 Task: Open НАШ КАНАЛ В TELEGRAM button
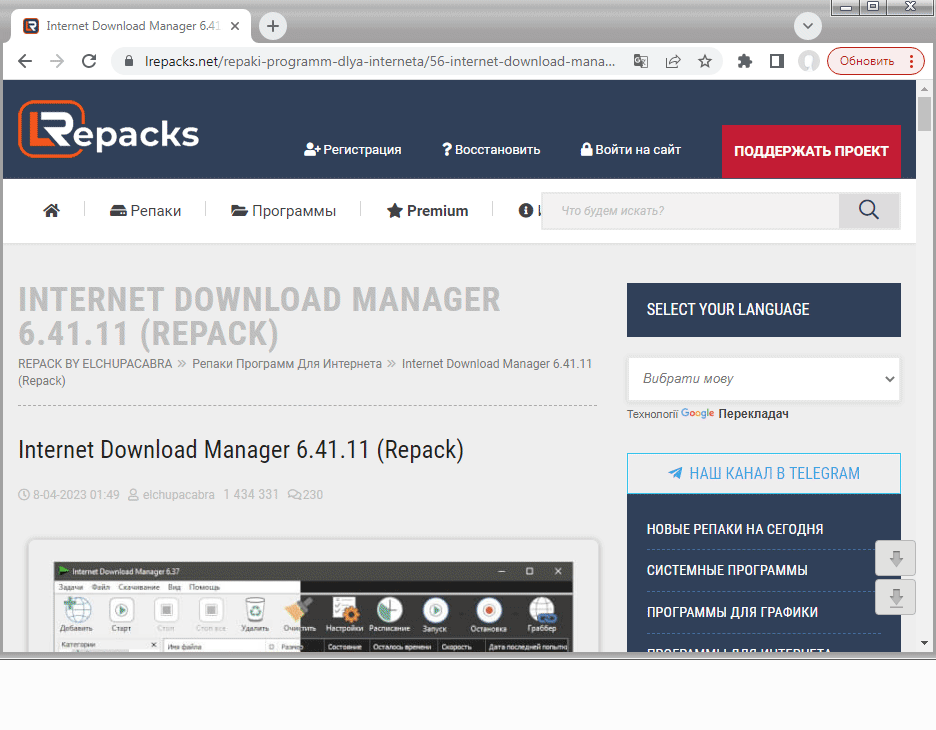point(763,473)
